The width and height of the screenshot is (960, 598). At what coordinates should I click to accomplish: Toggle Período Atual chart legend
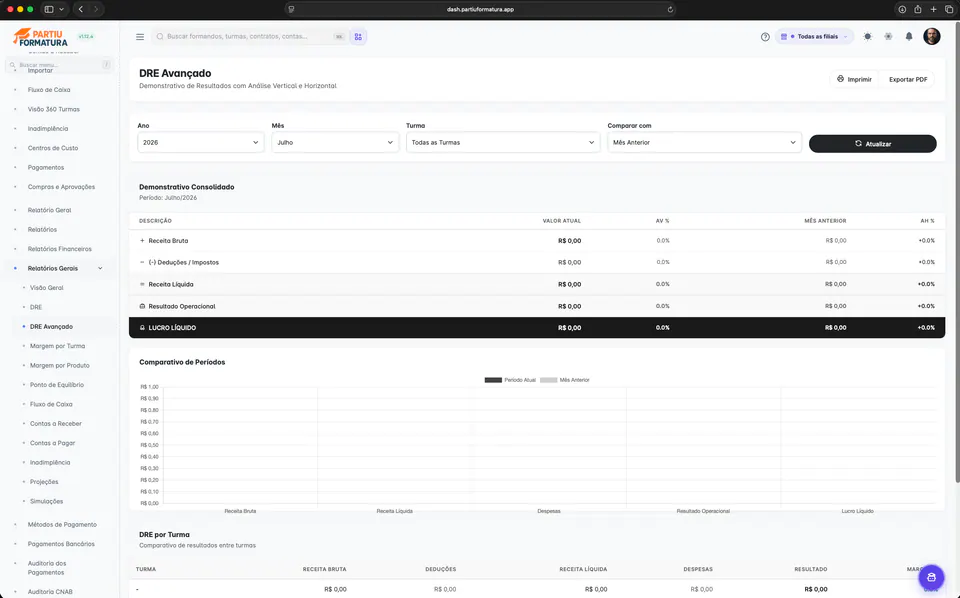(x=510, y=380)
